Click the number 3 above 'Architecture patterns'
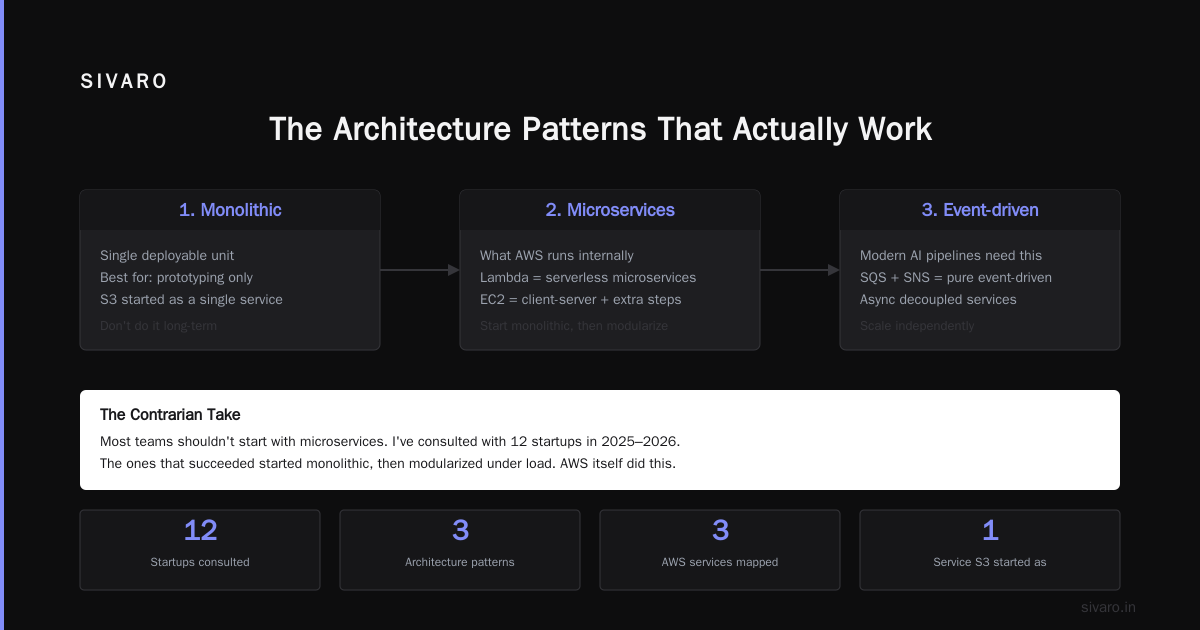 pos(460,530)
